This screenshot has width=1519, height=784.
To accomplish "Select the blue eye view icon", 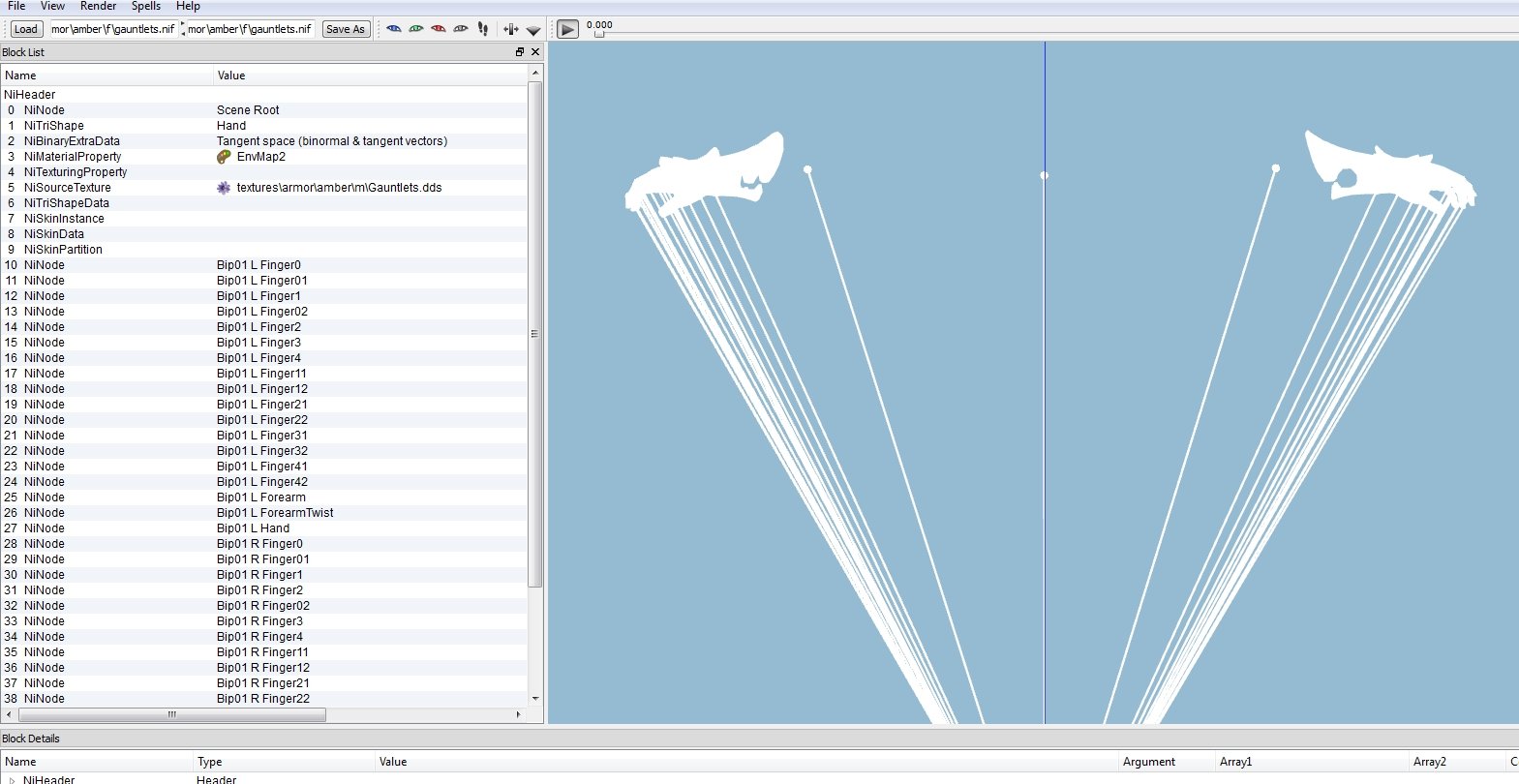I will coord(394,29).
